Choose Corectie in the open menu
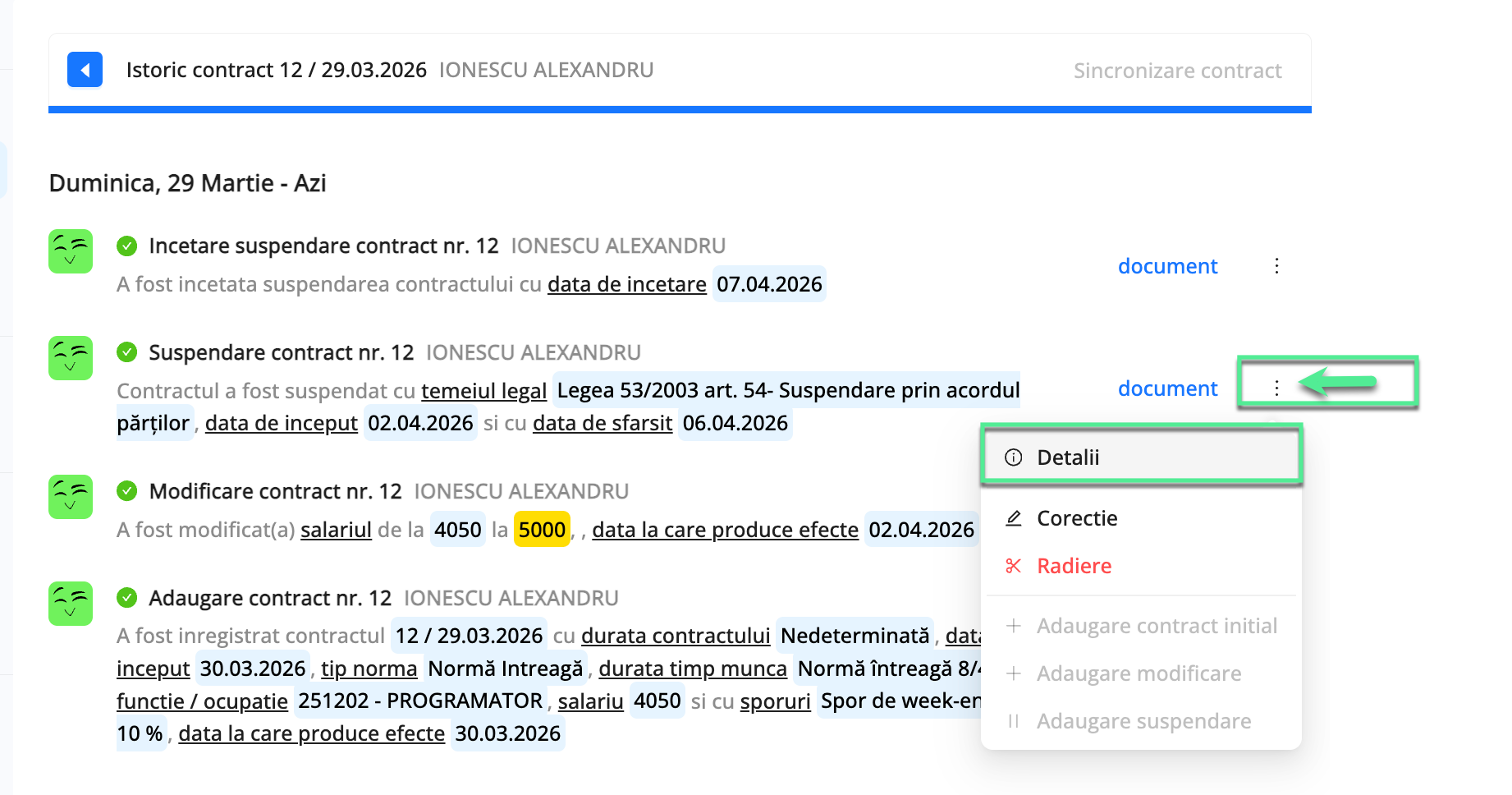Image resolution: width=1512 pixels, height=795 pixels. [1077, 518]
